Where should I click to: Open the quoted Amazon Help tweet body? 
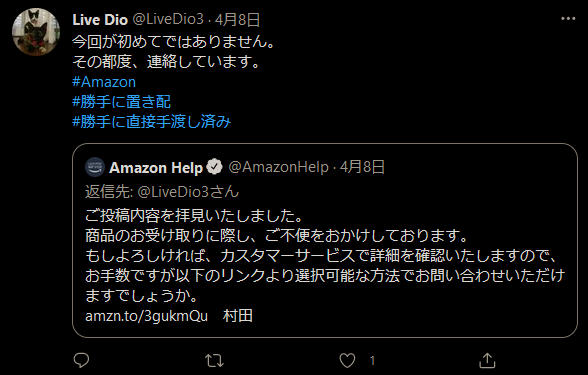(325, 256)
